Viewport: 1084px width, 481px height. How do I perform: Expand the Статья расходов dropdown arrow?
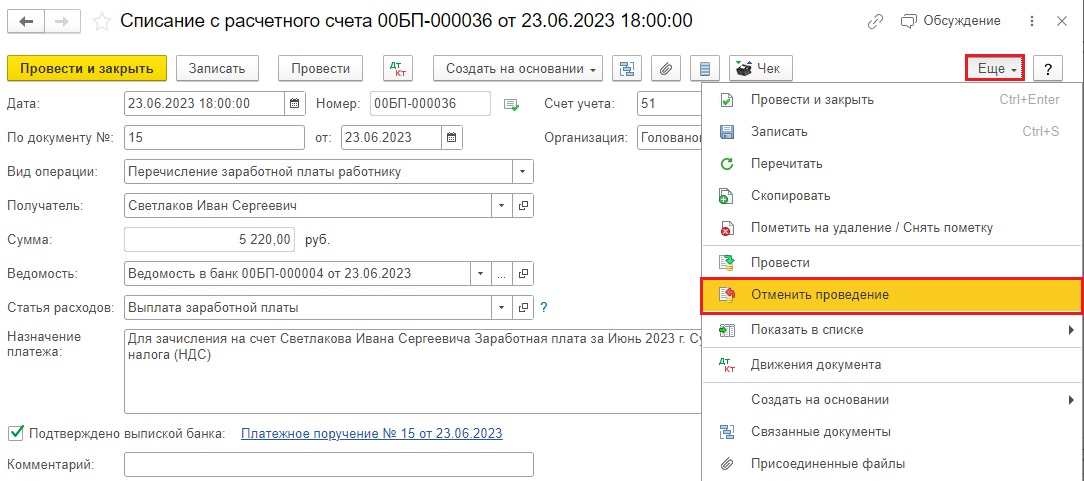503,308
